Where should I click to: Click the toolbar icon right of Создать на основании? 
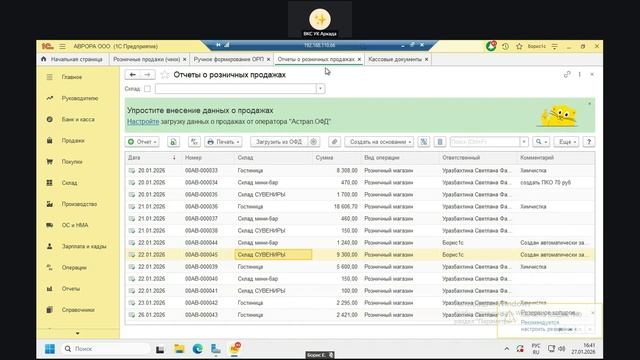tap(424, 142)
